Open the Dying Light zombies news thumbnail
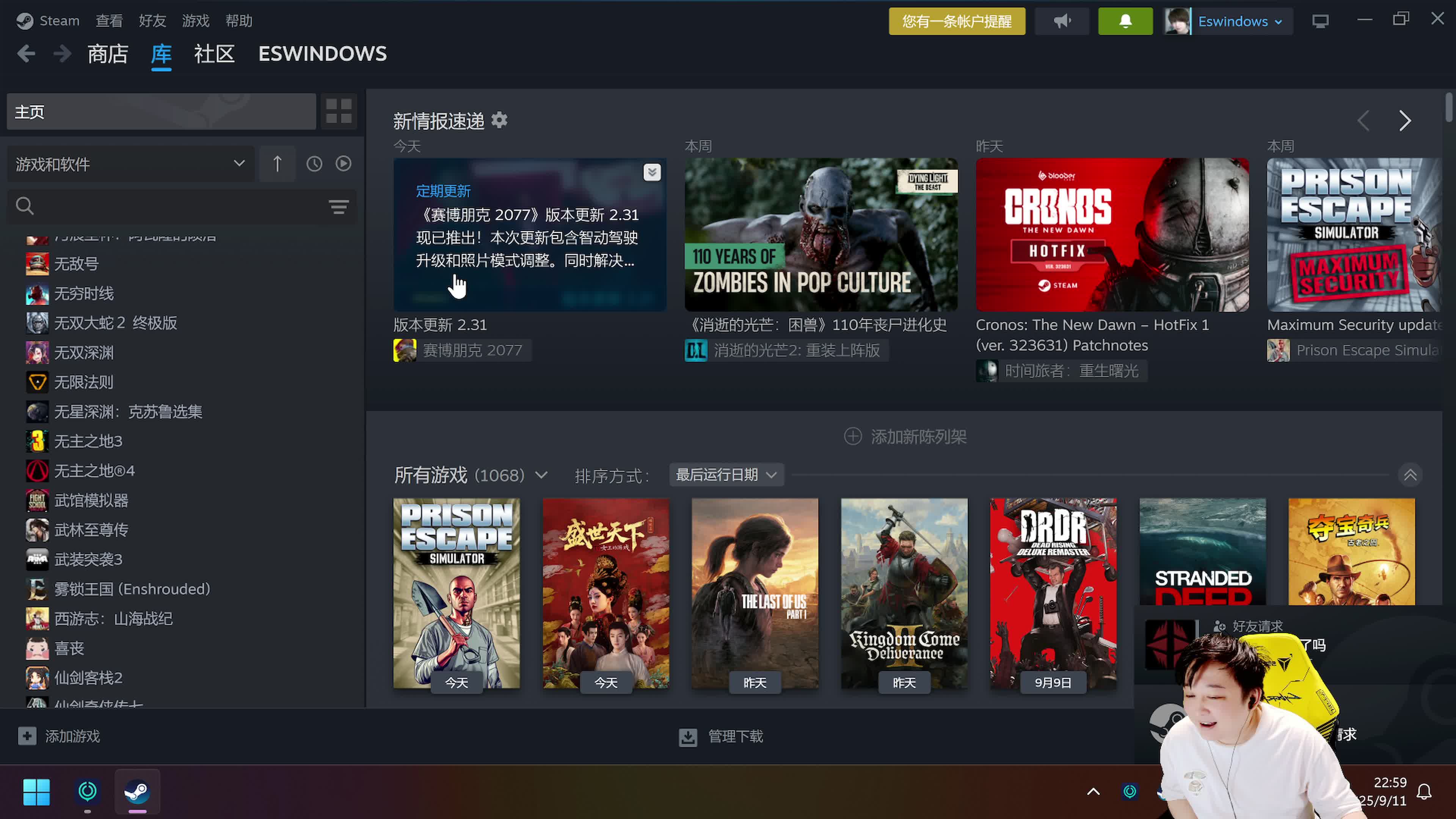 (x=821, y=235)
